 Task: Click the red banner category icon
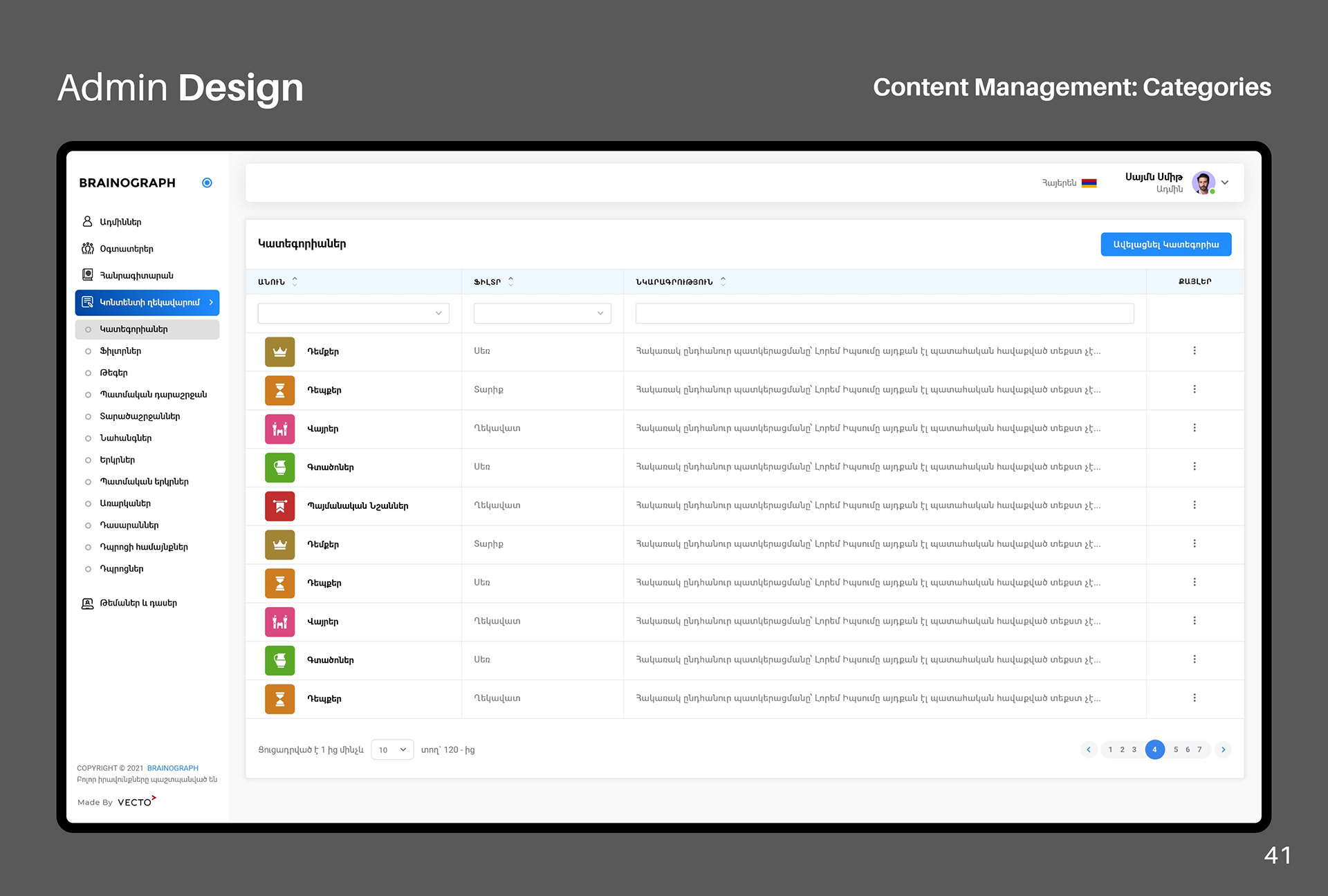(x=279, y=506)
